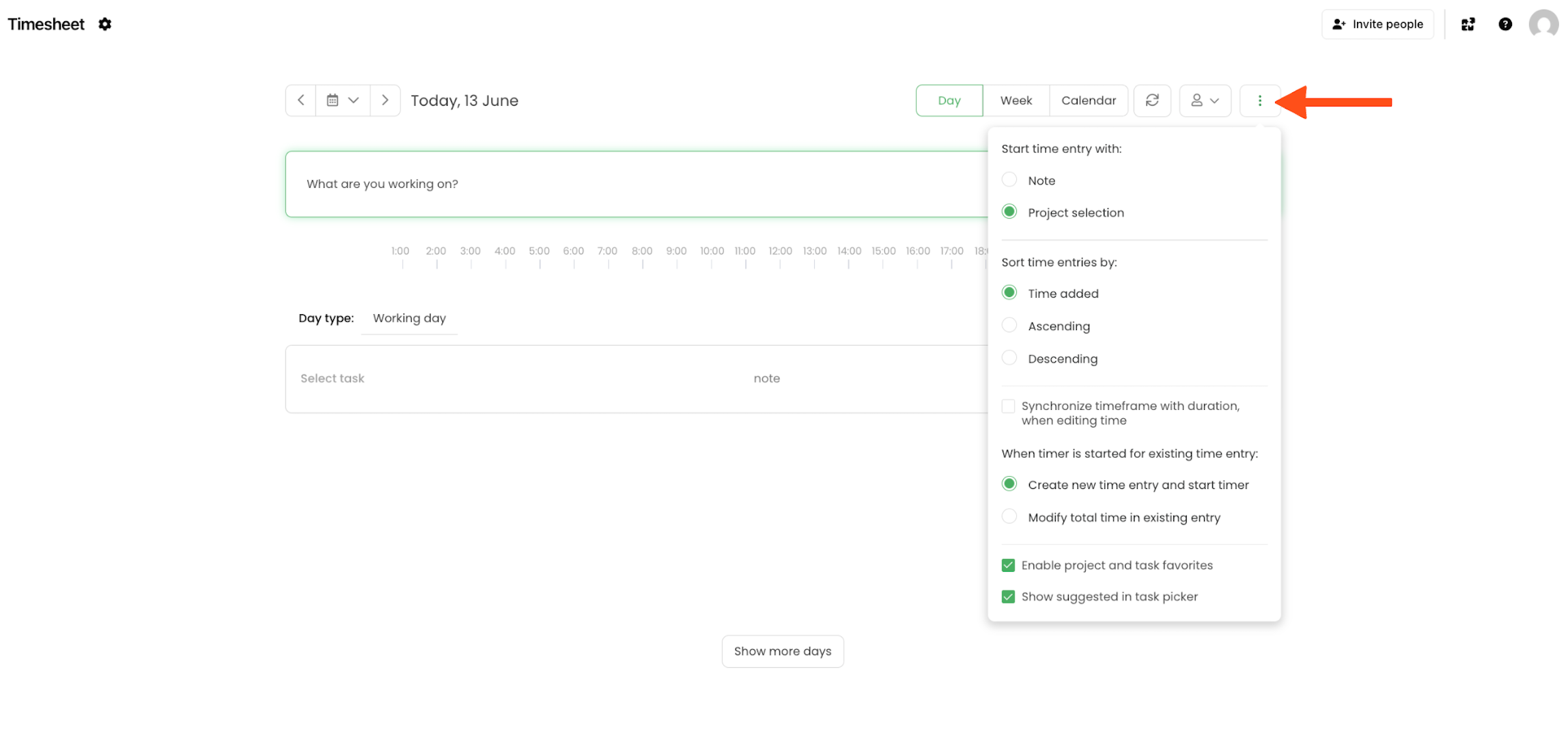The width and height of the screenshot is (1568, 750).
Task: Switch to the Week view tab
Action: click(1016, 100)
